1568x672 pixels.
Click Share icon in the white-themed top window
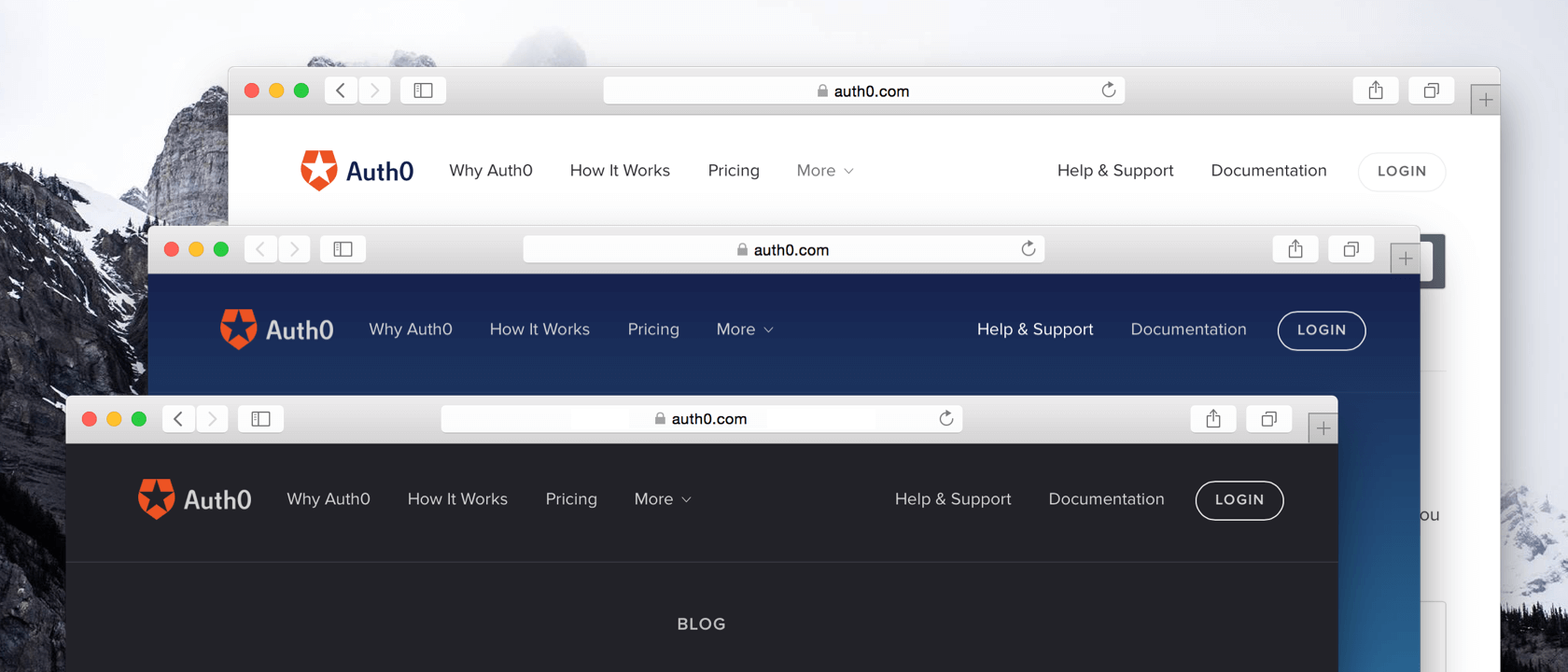pyautogui.click(x=1376, y=91)
